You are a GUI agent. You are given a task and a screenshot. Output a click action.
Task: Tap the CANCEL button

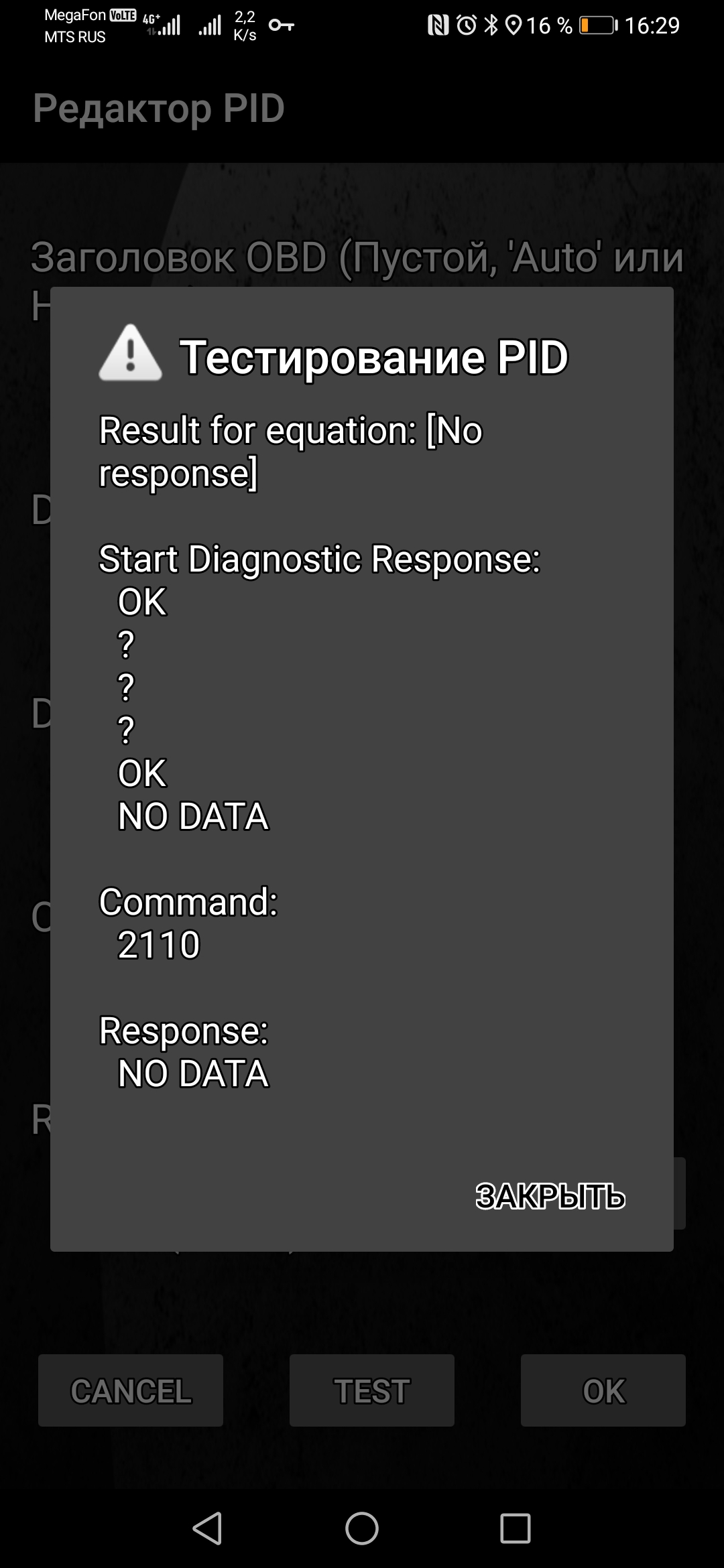(x=131, y=1390)
